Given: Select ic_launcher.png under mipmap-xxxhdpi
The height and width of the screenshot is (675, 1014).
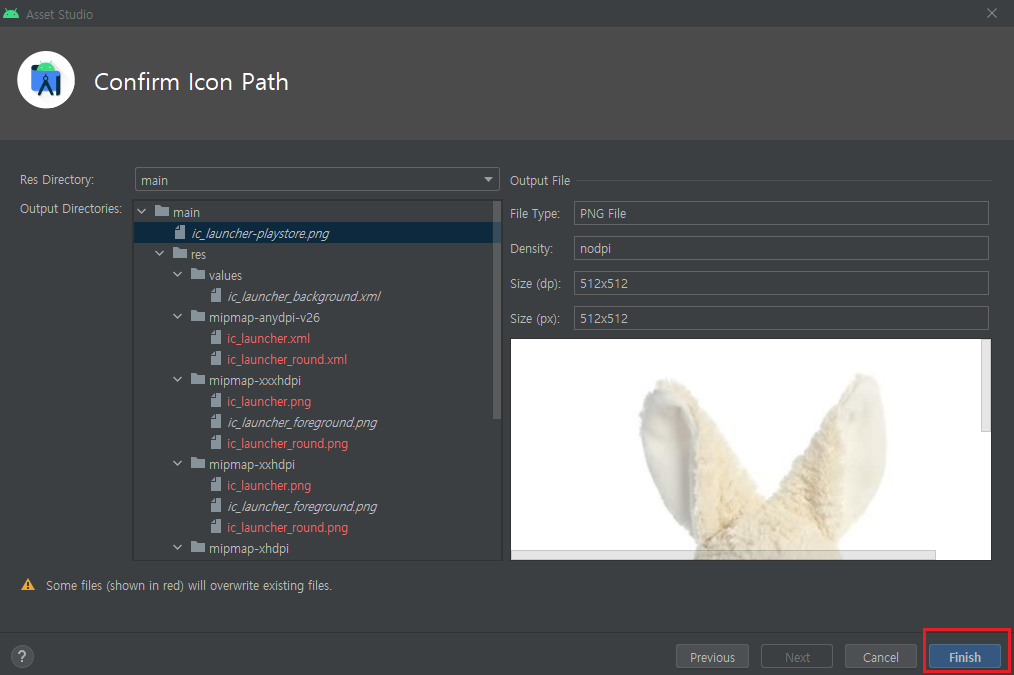Looking at the screenshot, I should pos(269,402).
